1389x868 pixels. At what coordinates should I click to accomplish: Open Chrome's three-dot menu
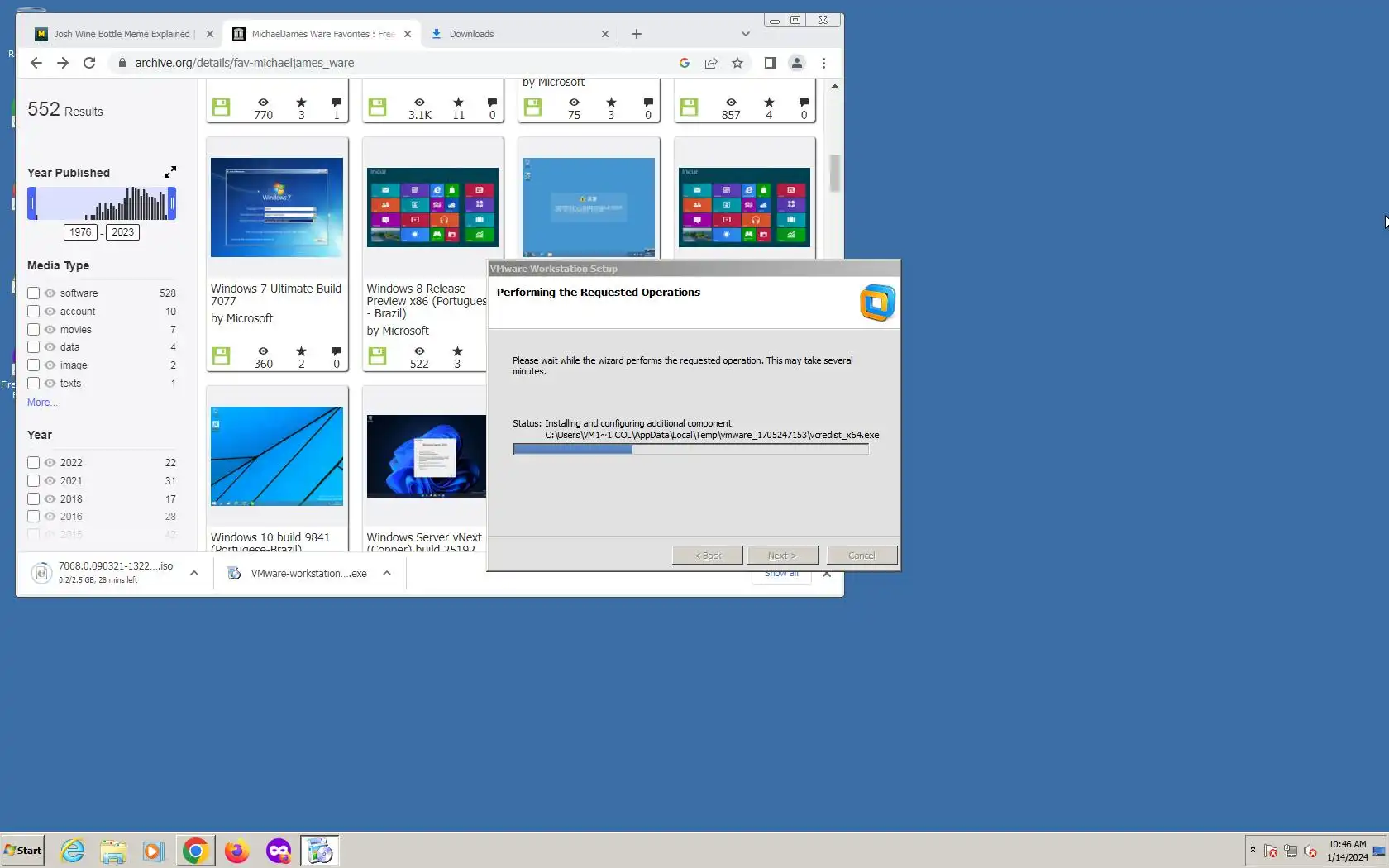click(x=823, y=63)
